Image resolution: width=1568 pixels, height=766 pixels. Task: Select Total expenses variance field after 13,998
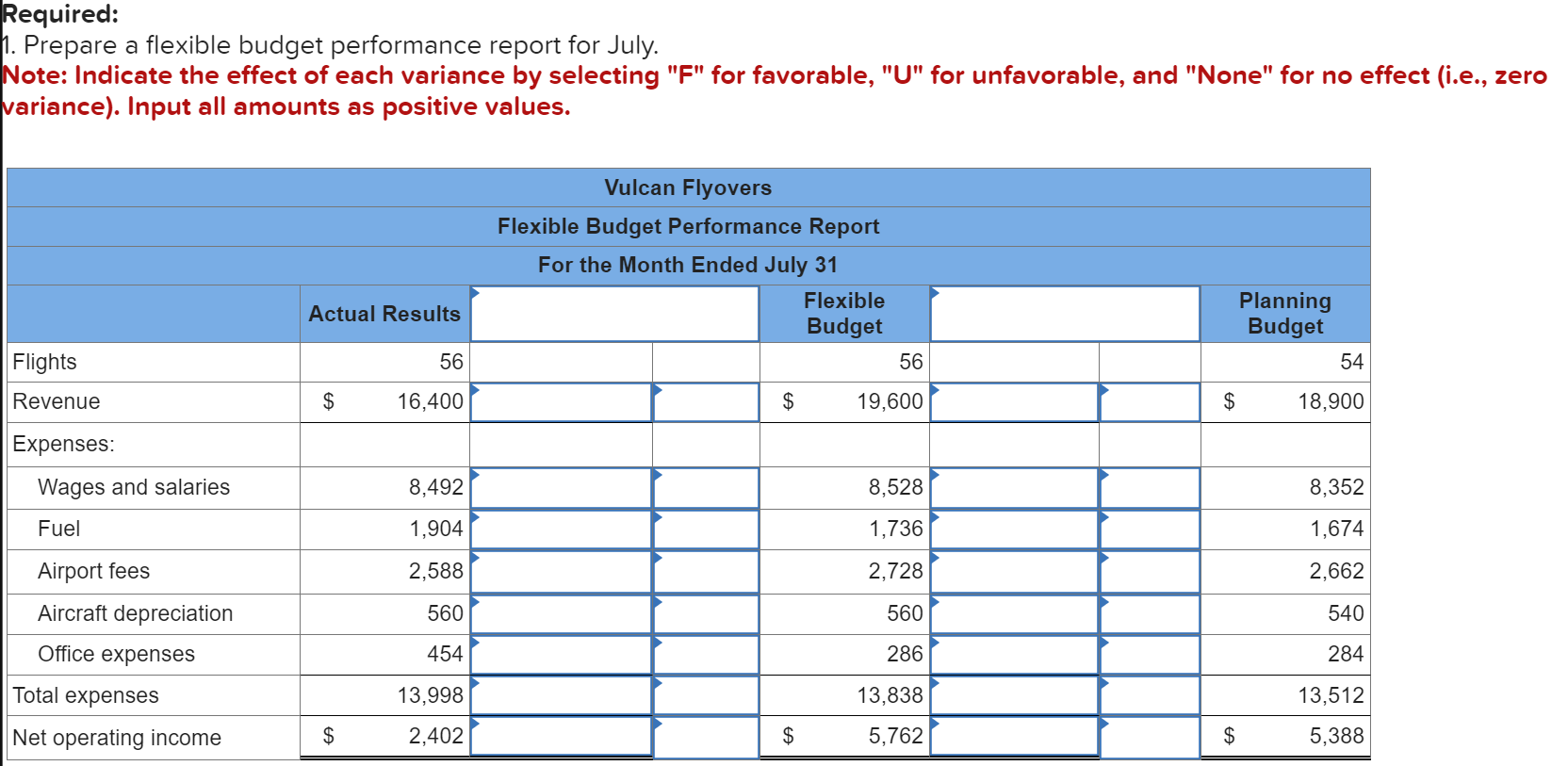tap(562, 695)
